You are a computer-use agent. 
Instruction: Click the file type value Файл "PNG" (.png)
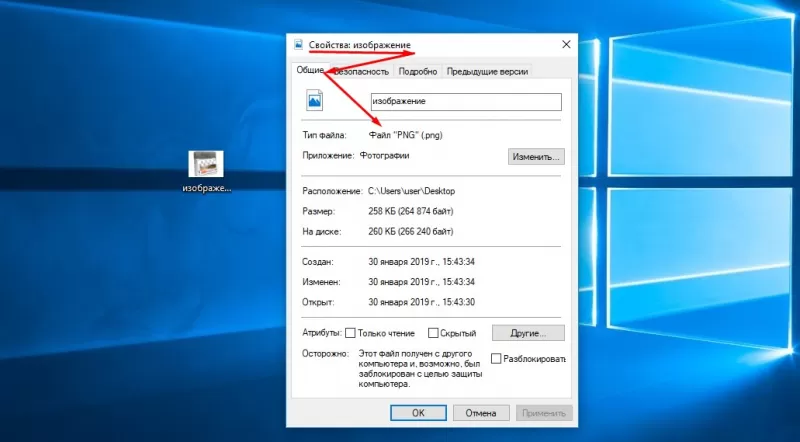[406, 135]
